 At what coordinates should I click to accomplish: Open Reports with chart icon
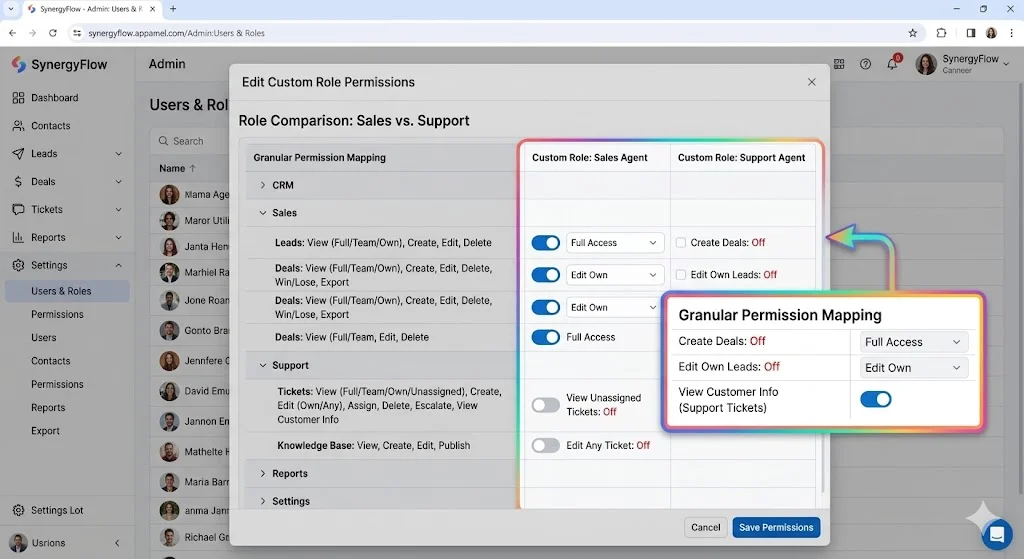[x=65, y=238]
